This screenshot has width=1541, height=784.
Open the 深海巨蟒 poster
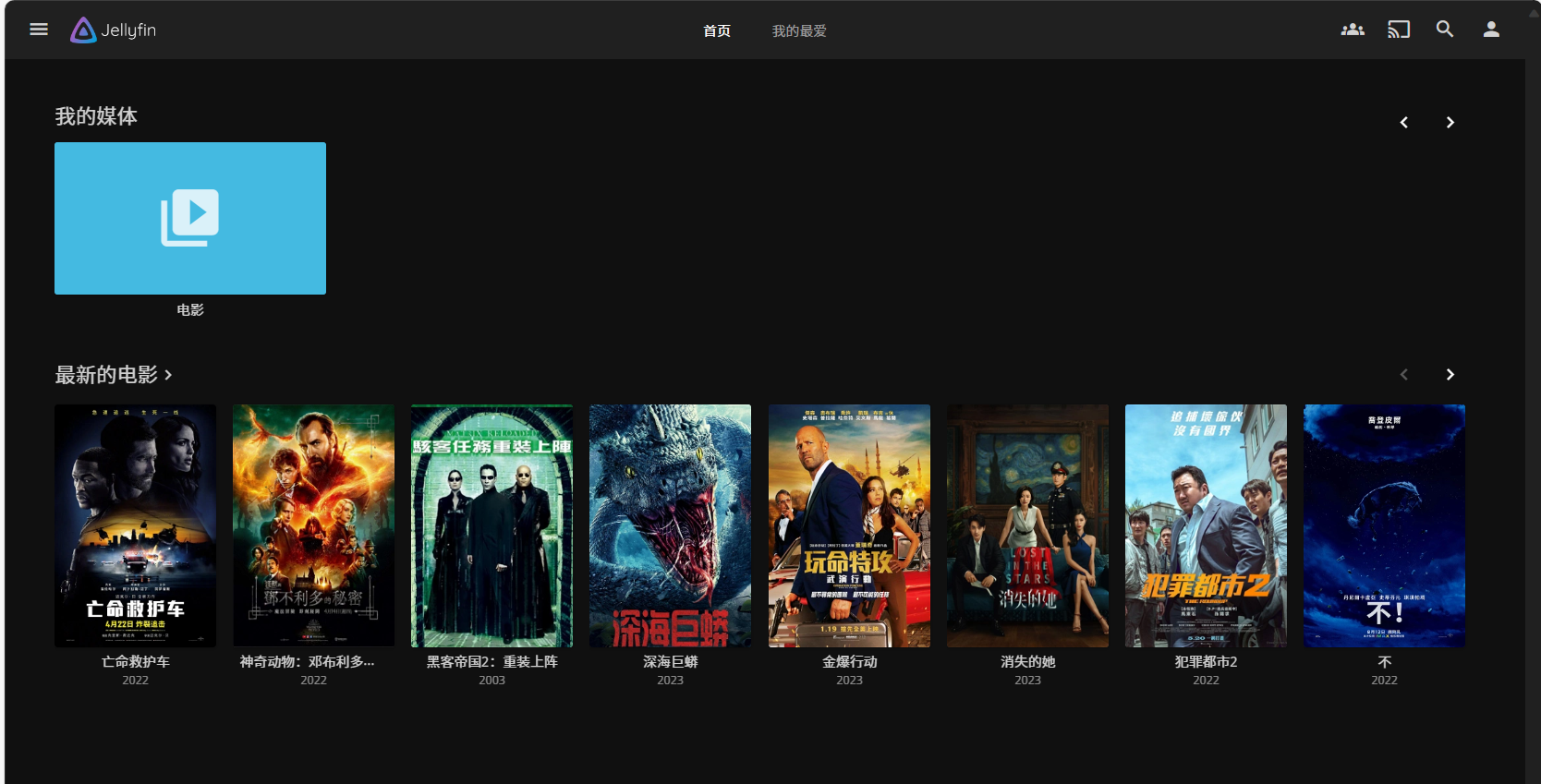670,525
